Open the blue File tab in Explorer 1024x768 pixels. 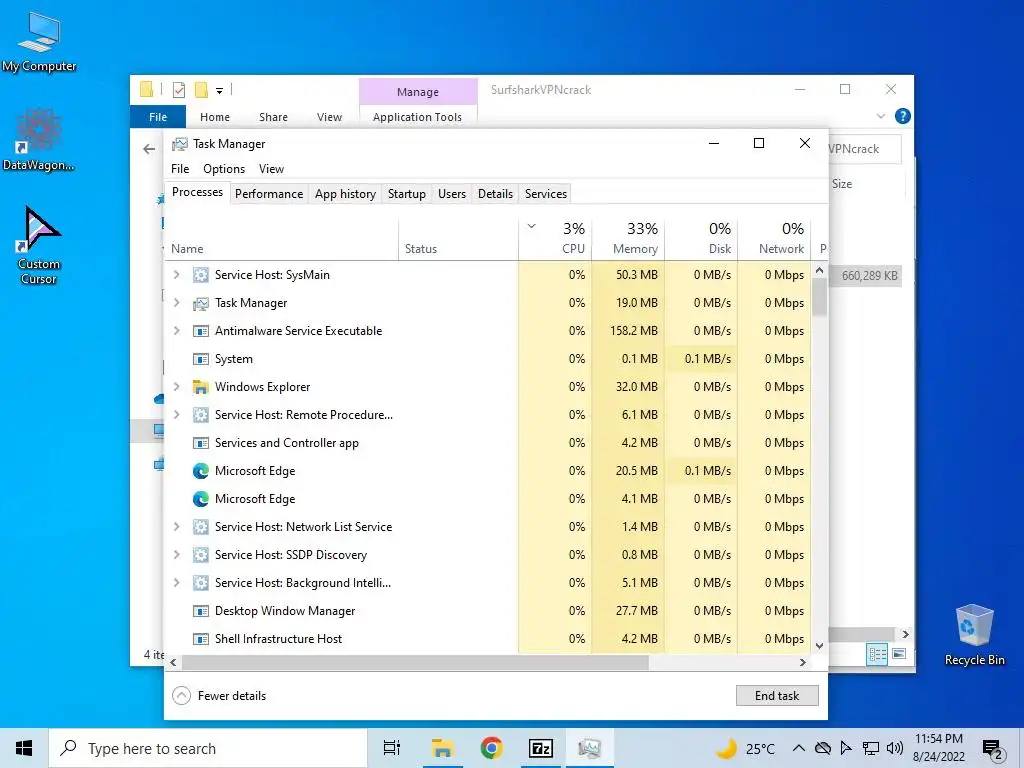tap(158, 117)
